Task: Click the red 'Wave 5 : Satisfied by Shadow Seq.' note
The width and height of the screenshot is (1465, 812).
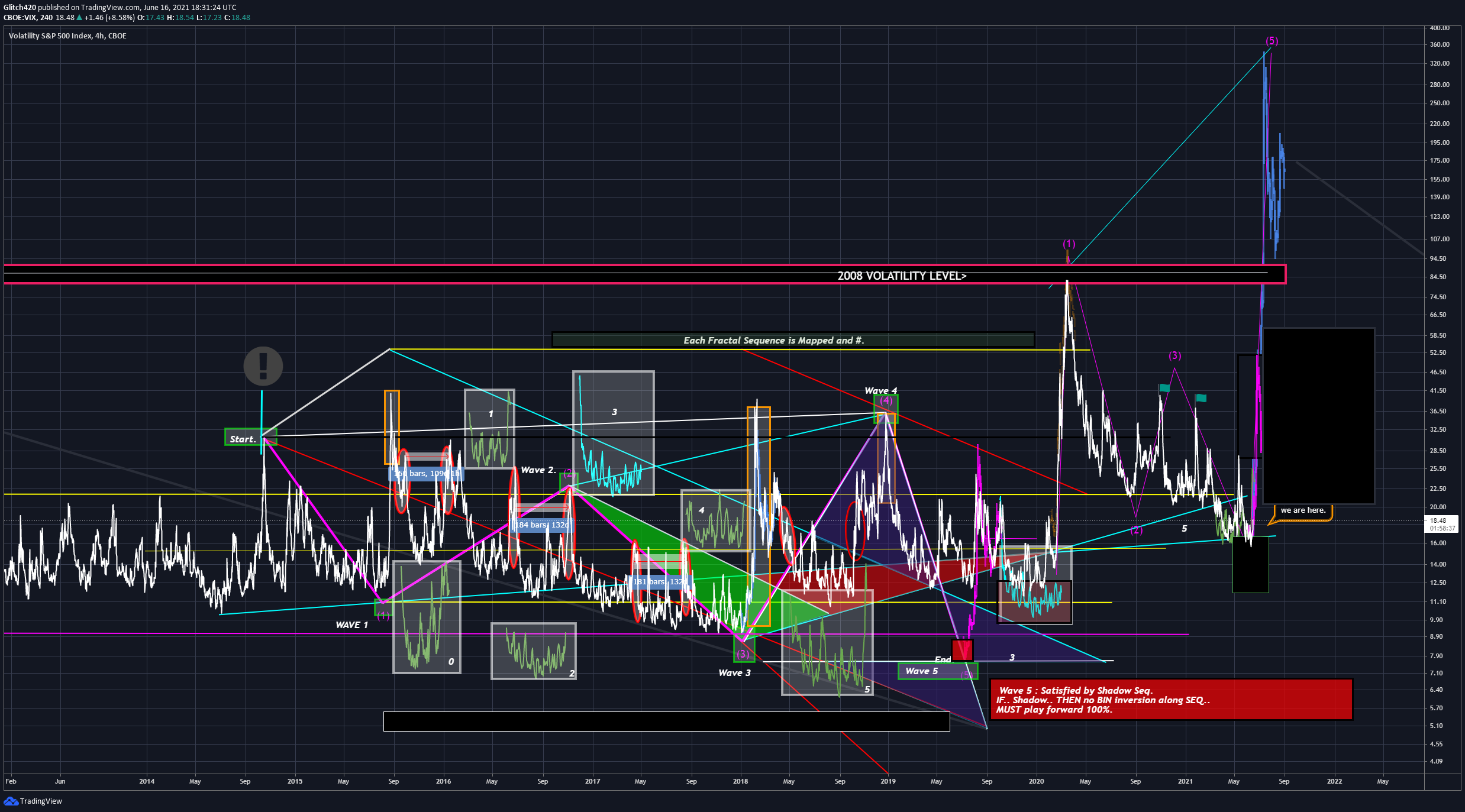Action: 1171,700
